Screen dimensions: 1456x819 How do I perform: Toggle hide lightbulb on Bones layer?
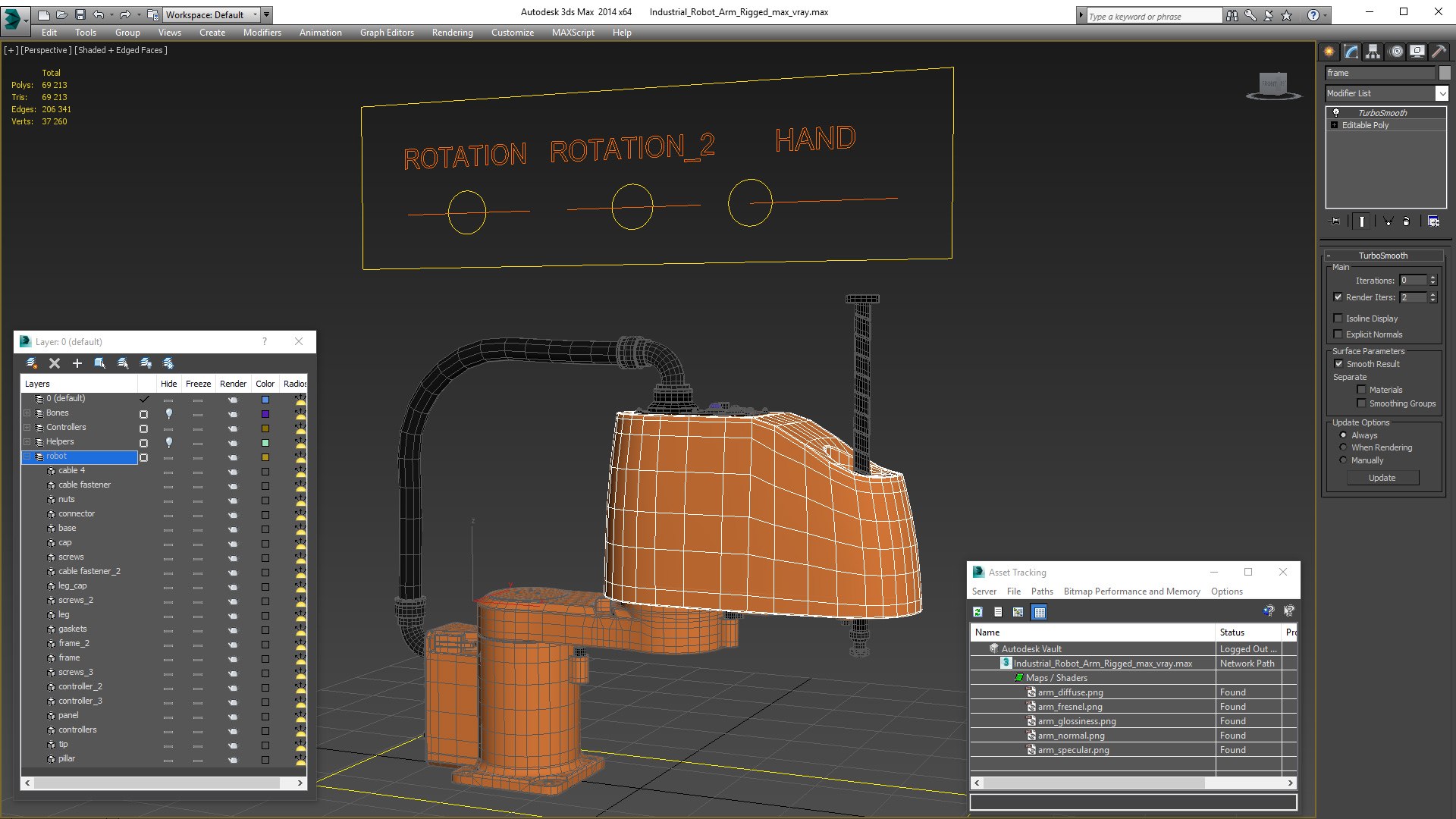pyautogui.click(x=168, y=413)
